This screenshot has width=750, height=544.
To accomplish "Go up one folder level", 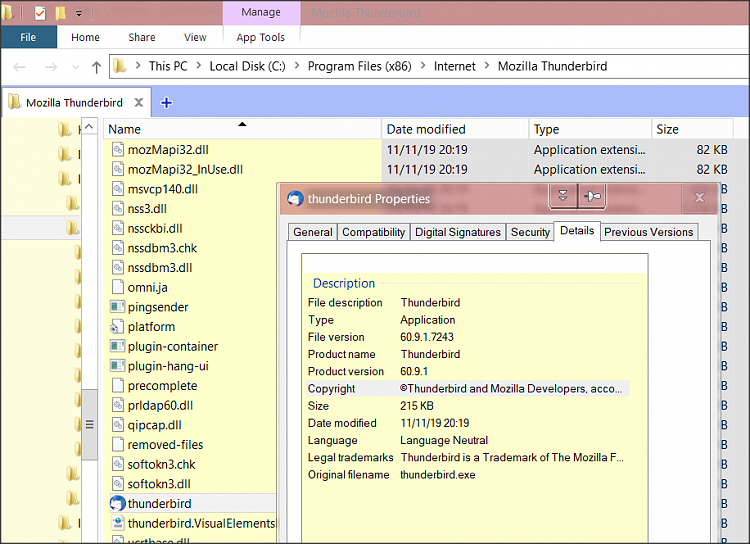I will (x=96, y=67).
